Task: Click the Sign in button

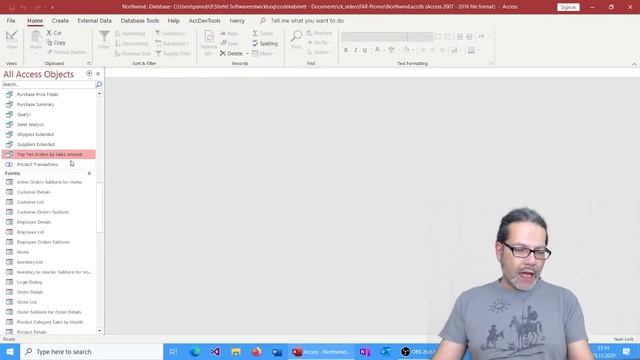Action: pyautogui.click(x=568, y=7)
